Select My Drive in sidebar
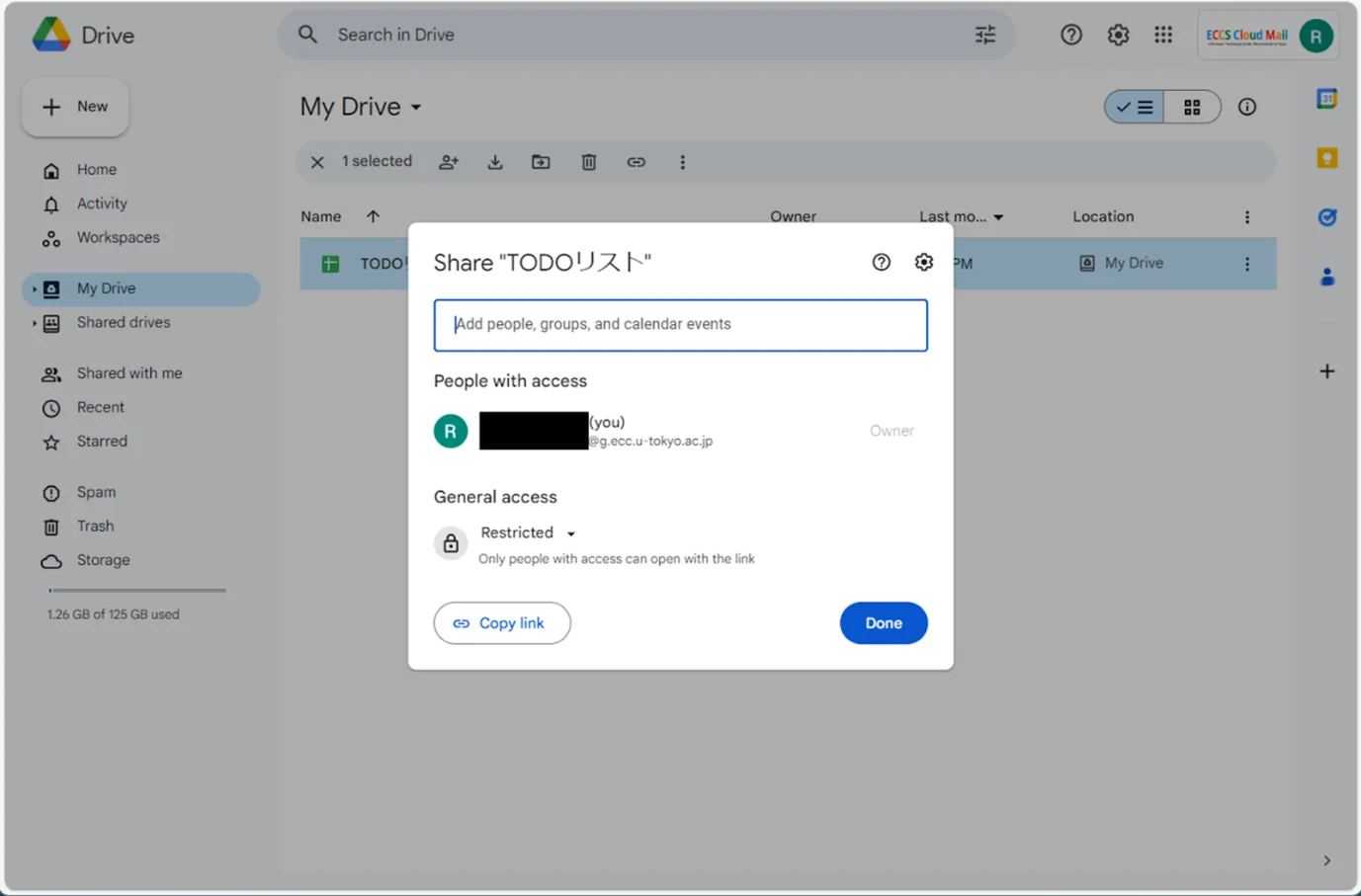 click(x=141, y=289)
